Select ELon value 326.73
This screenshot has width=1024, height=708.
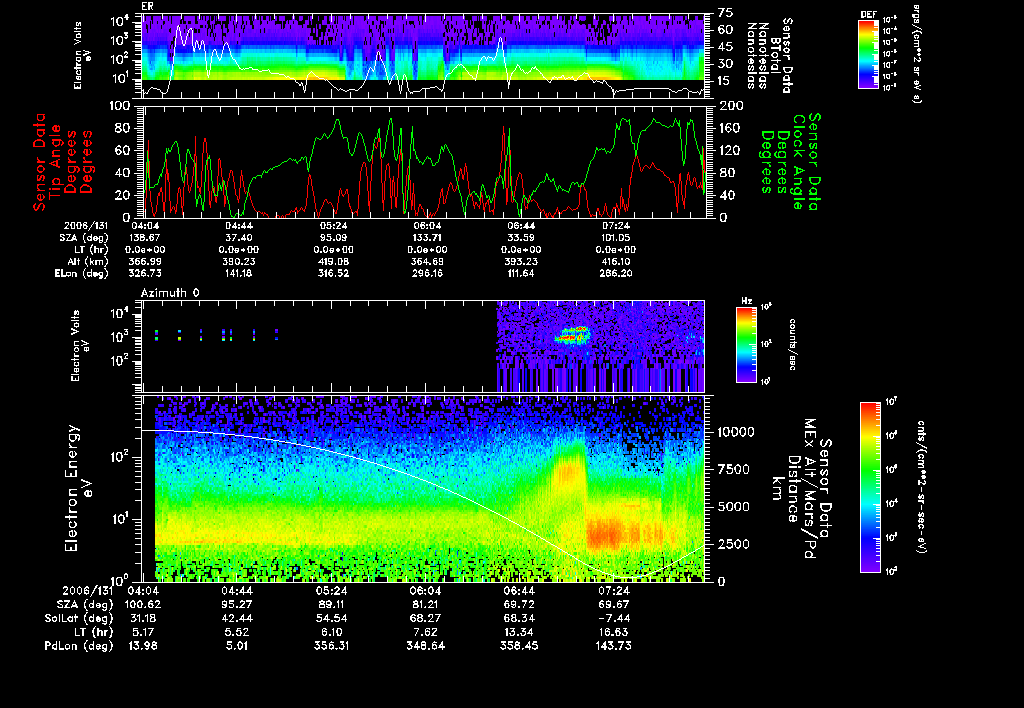(x=146, y=274)
